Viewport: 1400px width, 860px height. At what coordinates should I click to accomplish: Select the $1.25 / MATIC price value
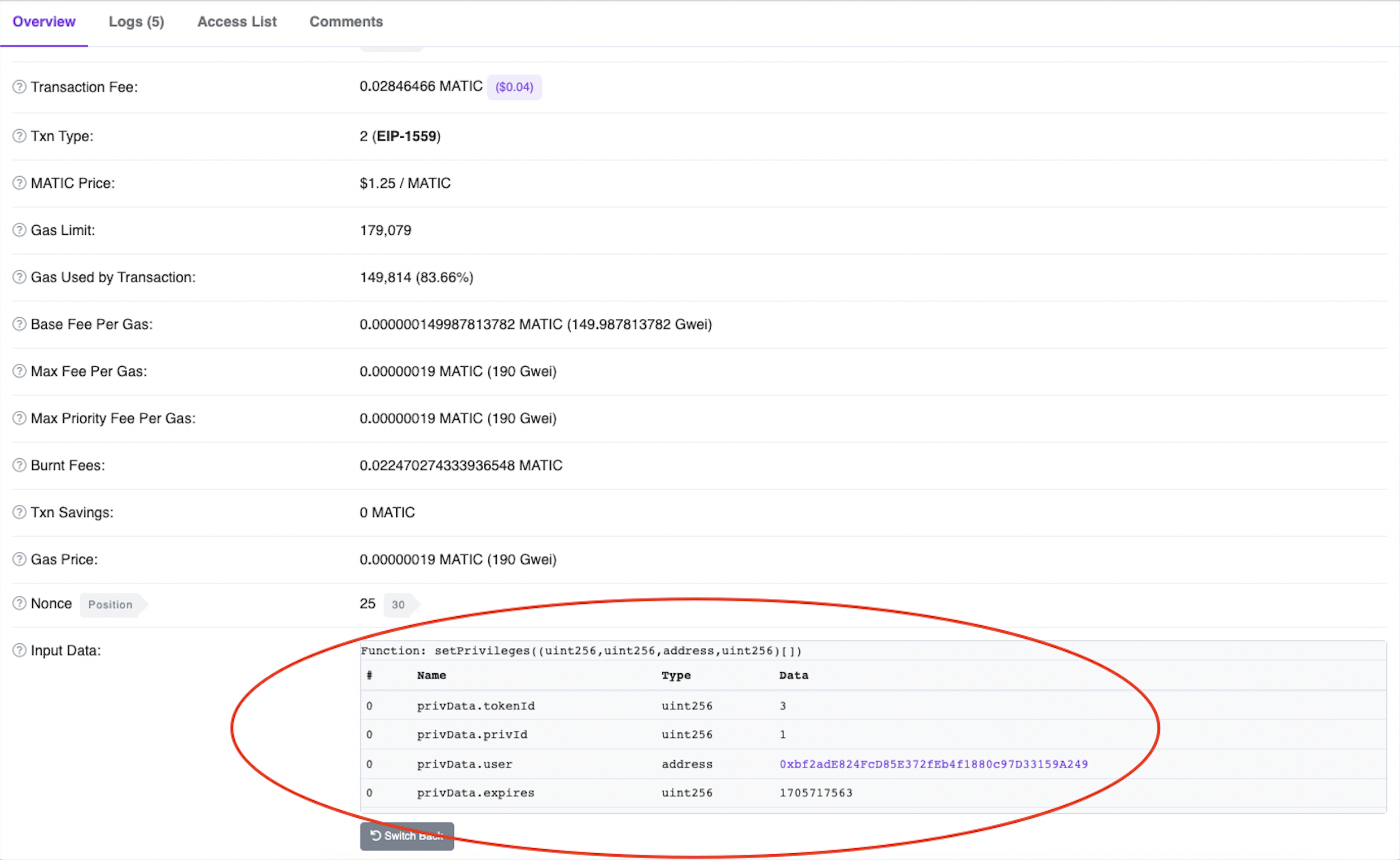[x=405, y=183]
